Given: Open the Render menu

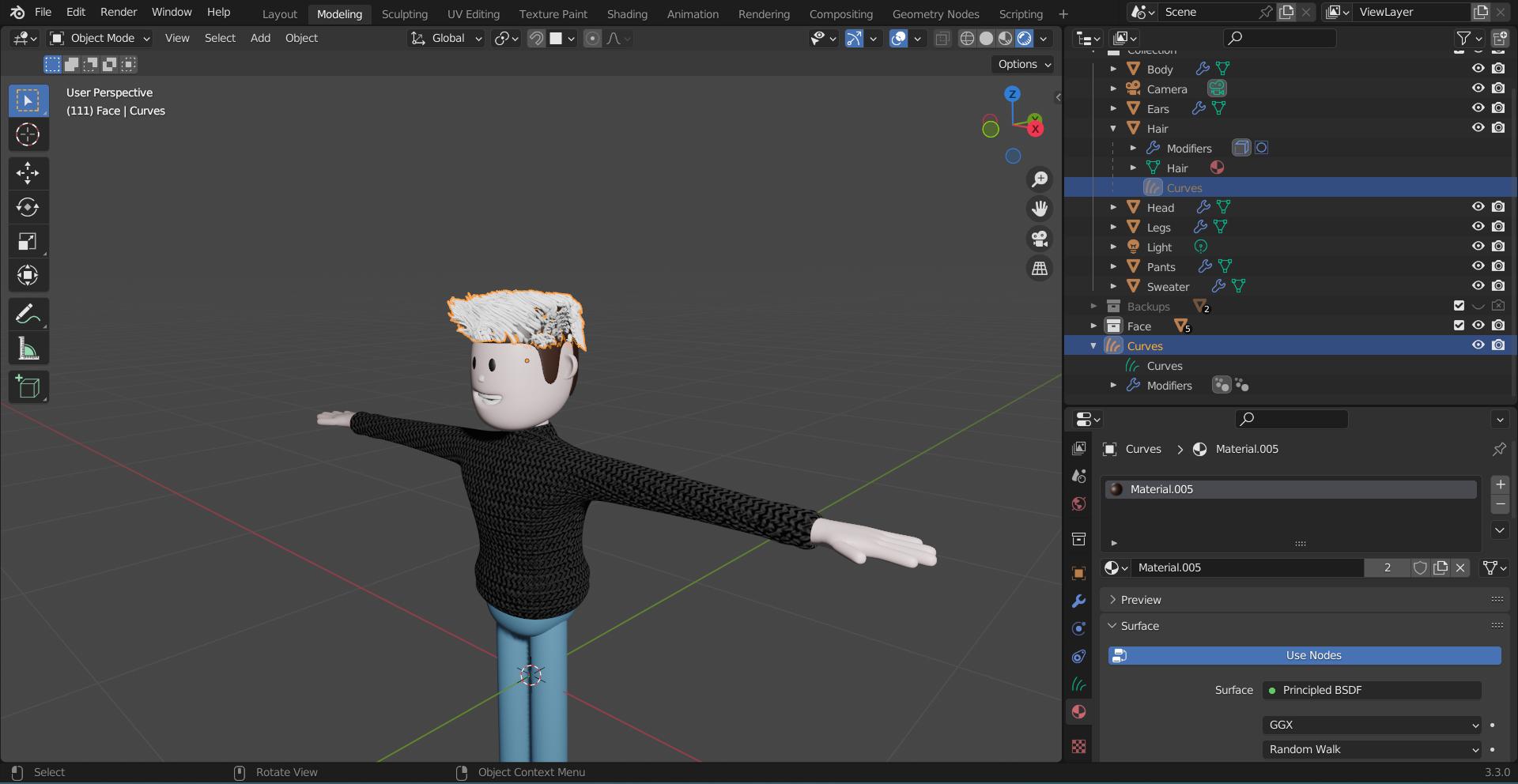Looking at the screenshot, I should [119, 12].
